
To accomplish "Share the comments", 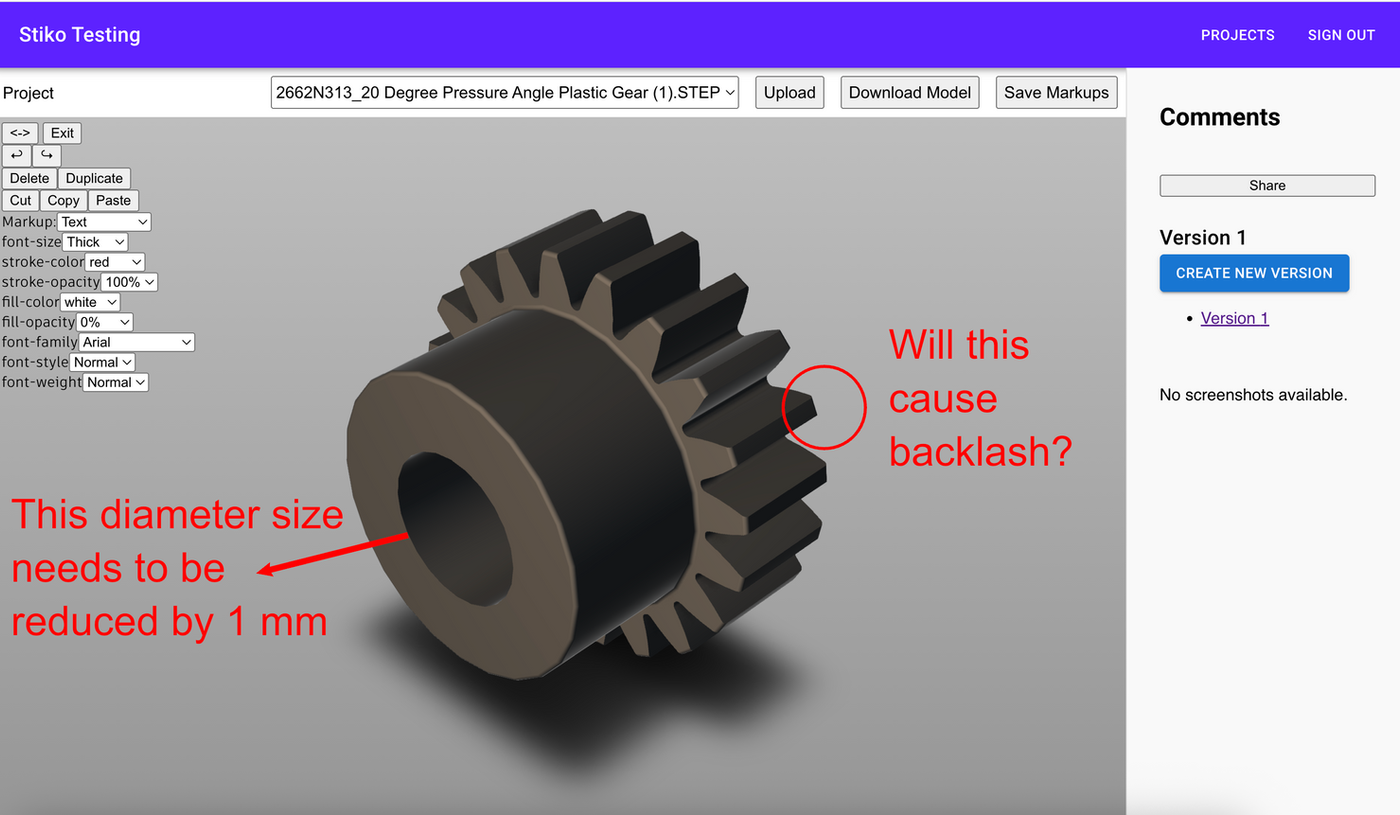I will [1267, 185].
